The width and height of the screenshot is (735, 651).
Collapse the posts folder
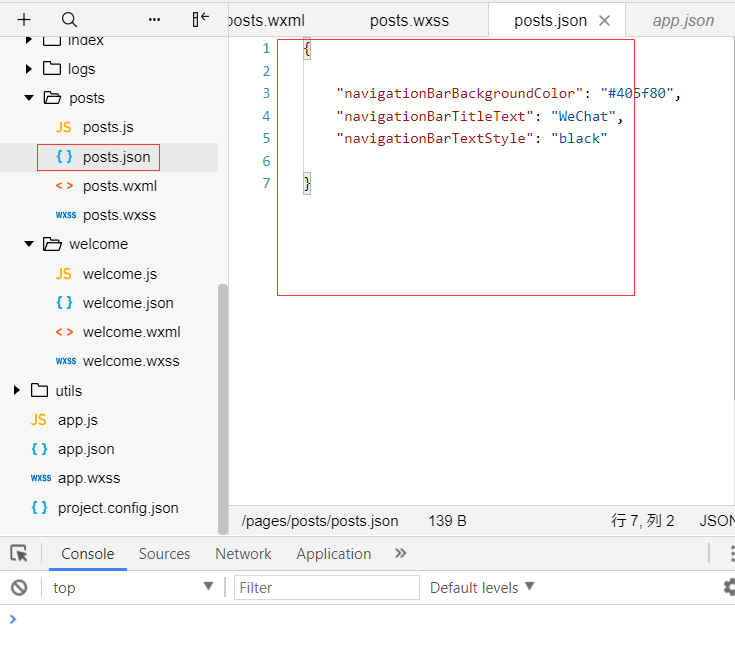tap(30, 98)
